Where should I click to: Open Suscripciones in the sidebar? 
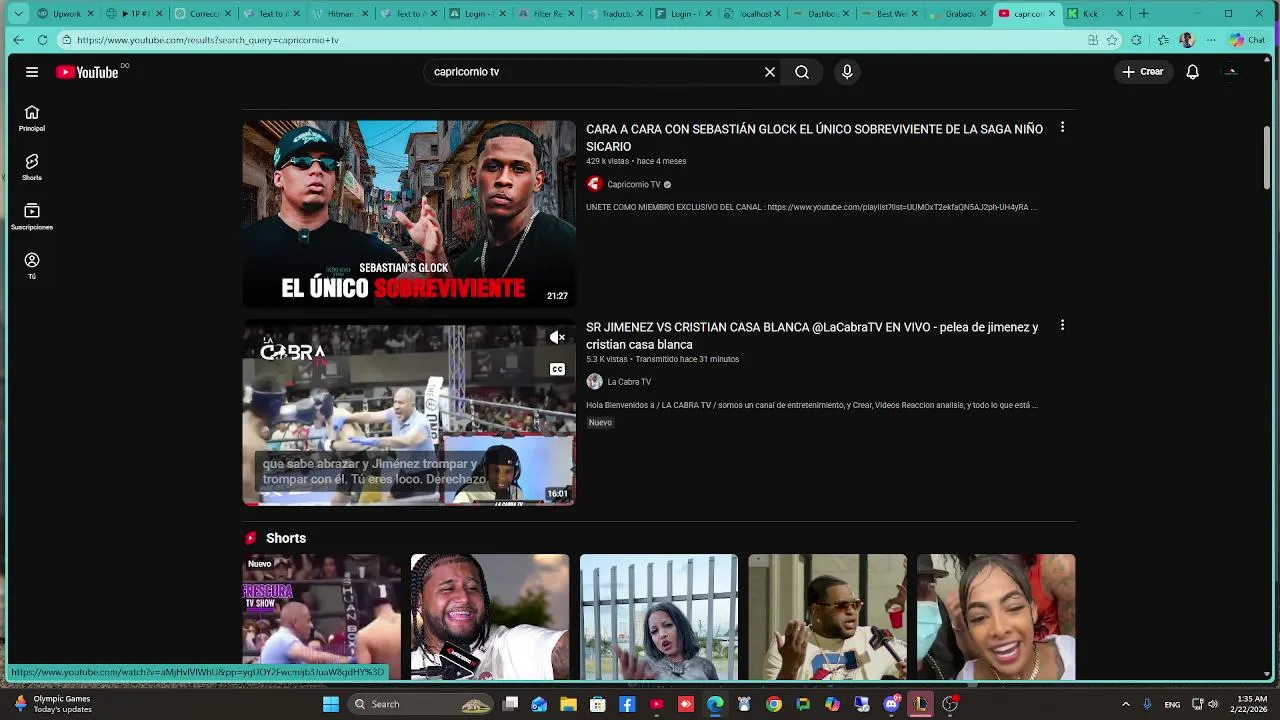point(32,216)
